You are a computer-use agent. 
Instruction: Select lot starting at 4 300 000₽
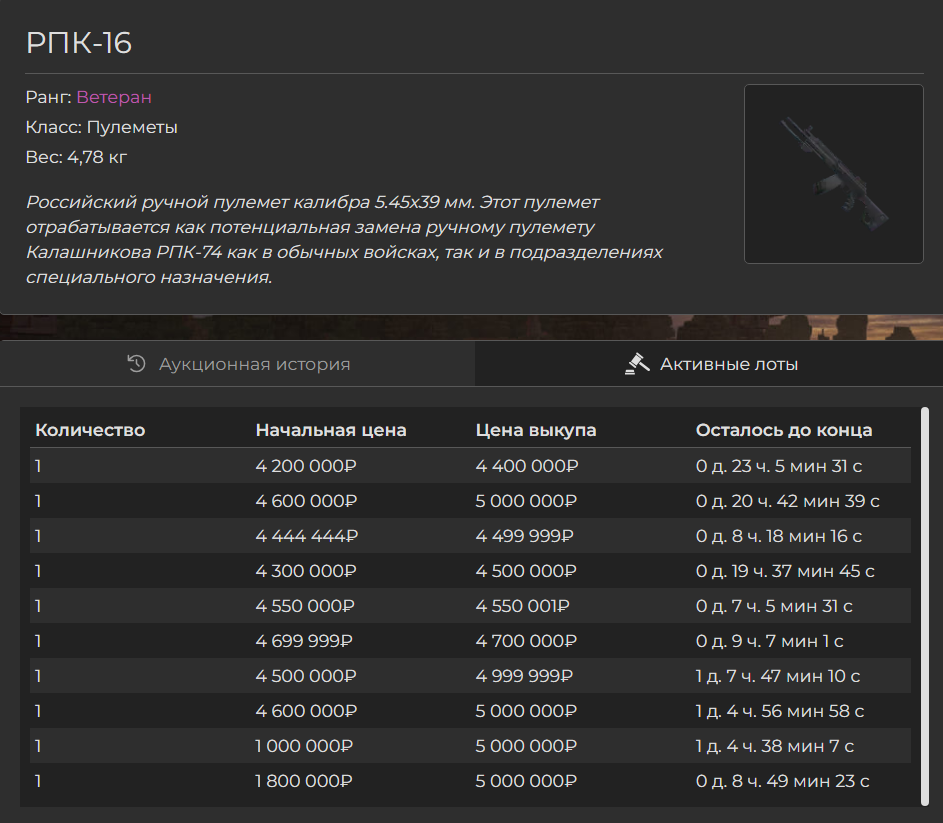[470, 571]
